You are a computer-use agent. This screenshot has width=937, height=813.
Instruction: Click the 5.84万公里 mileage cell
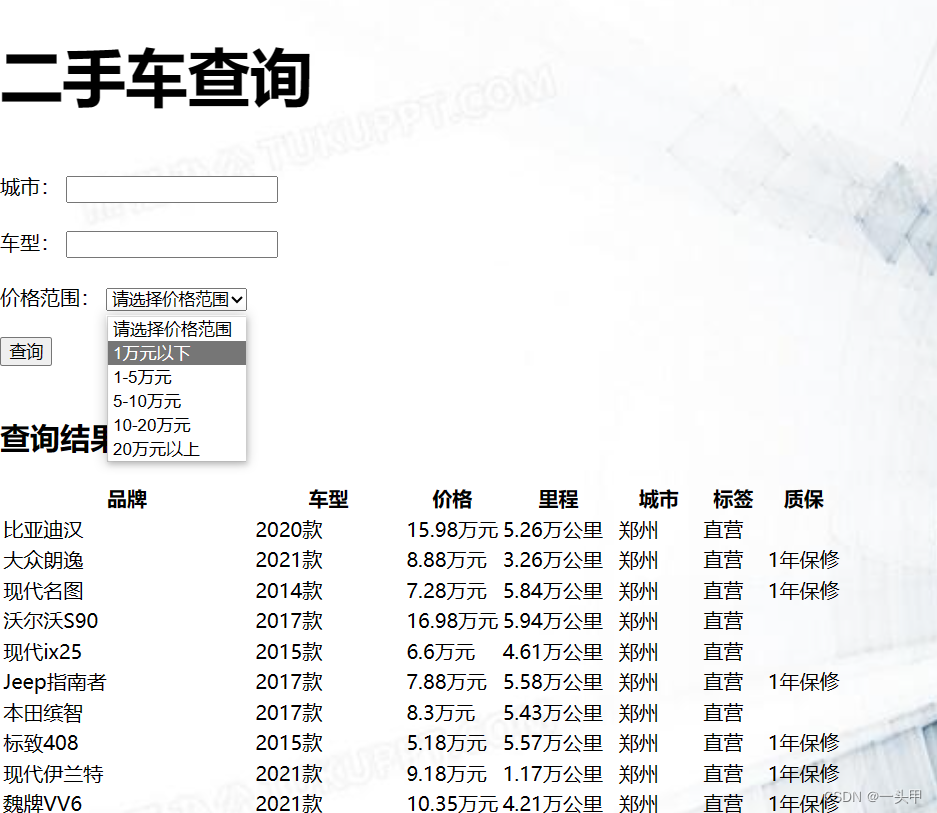pyautogui.click(x=553, y=591)
